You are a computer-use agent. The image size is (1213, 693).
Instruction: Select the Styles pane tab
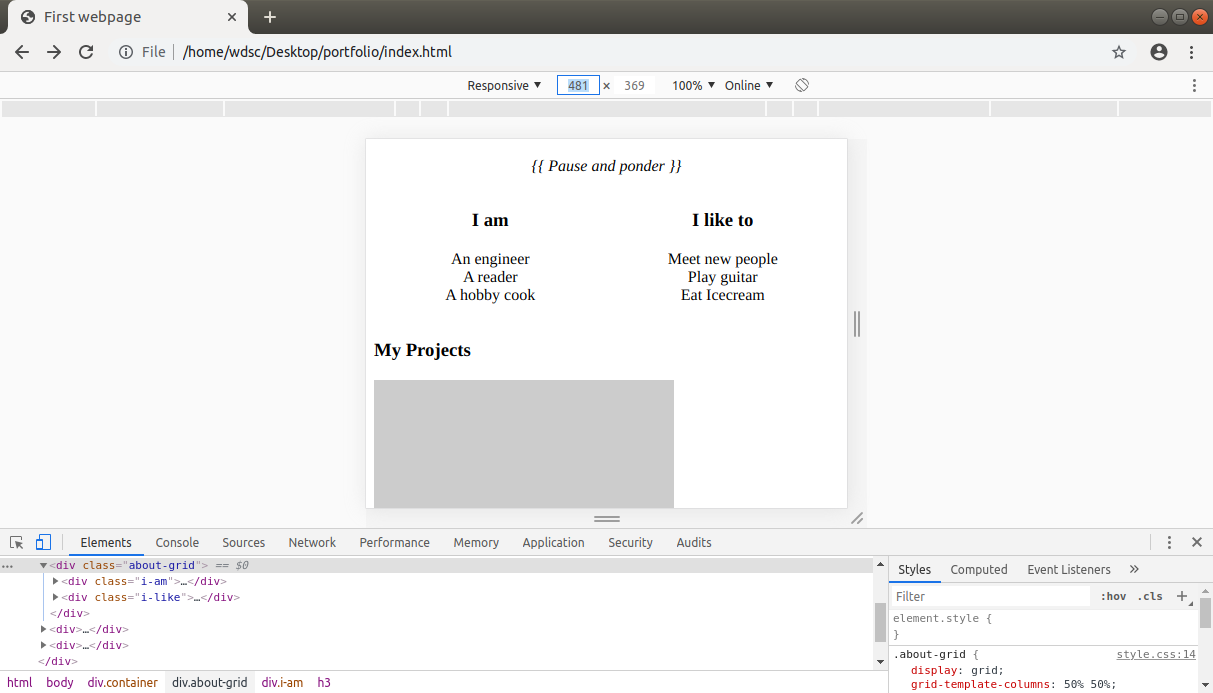[914, 569]
